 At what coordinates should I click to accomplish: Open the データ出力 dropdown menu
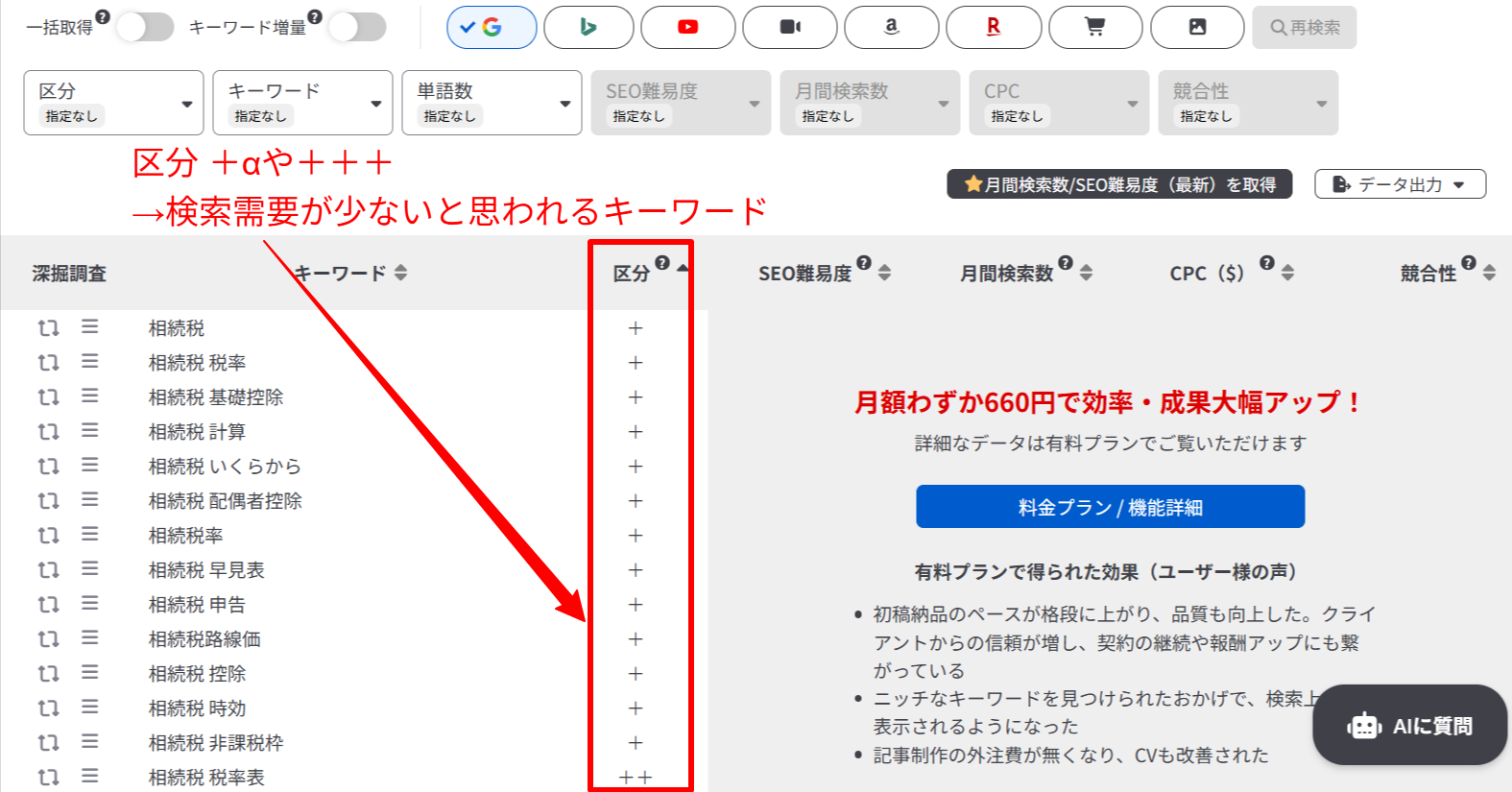click(1400, 184)
